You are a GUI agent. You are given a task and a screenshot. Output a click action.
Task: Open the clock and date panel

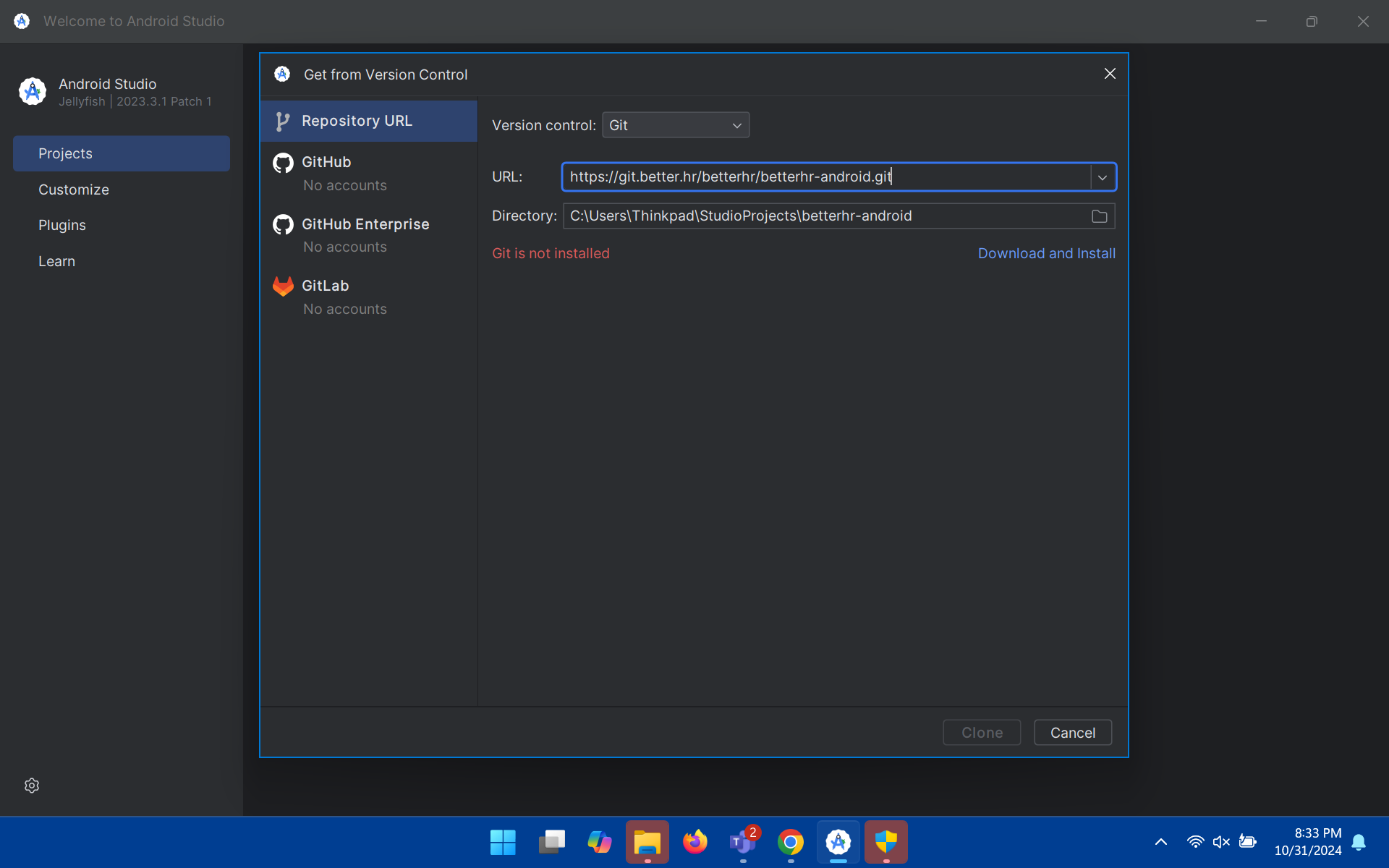[x=1308, y=842]
